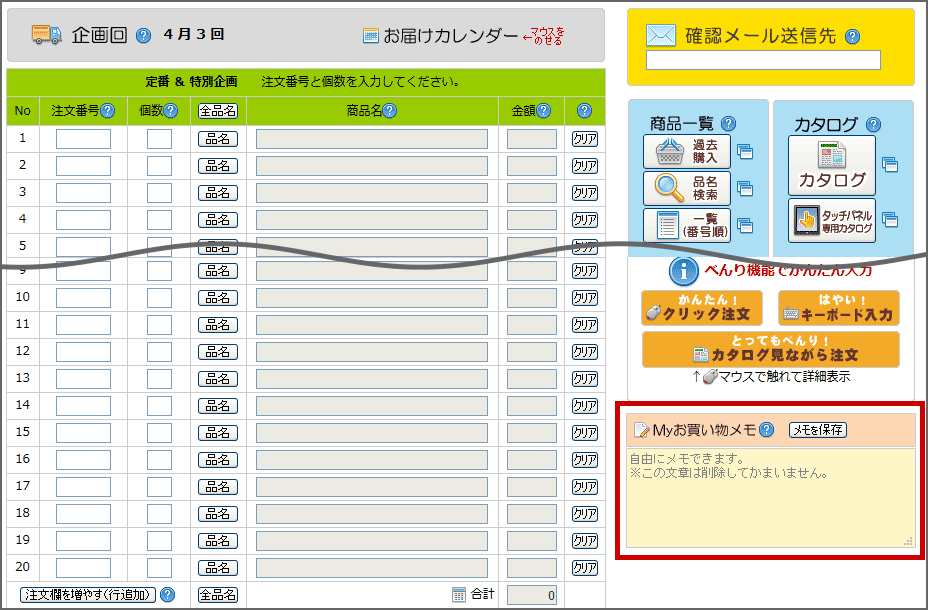Click クリア button in row 20
Image resolution: width=928 pixels, height=610 pixels.
[585, 568]
